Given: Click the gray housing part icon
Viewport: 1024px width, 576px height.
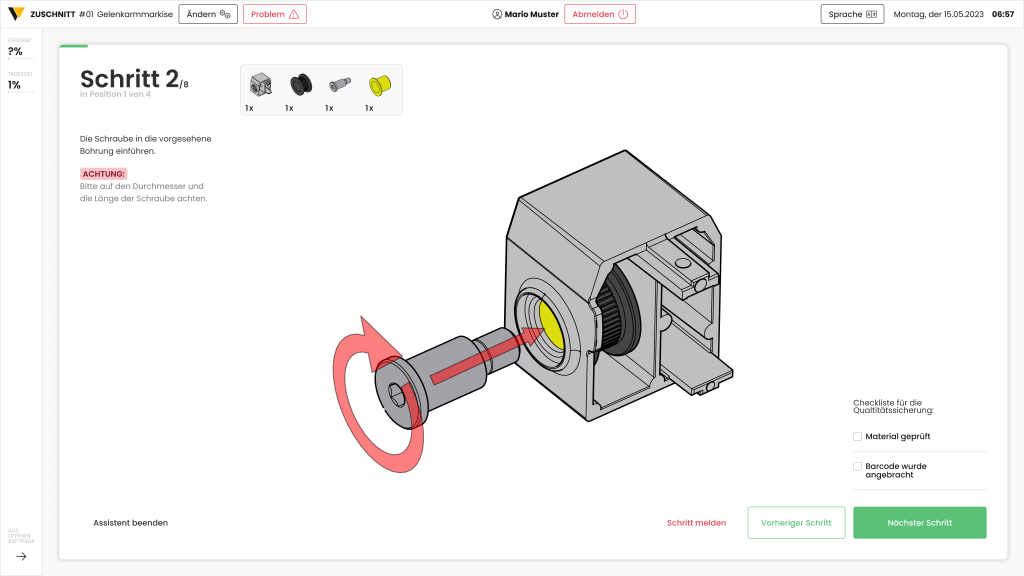Looking at the screenshot, I should tap(260, 84).
